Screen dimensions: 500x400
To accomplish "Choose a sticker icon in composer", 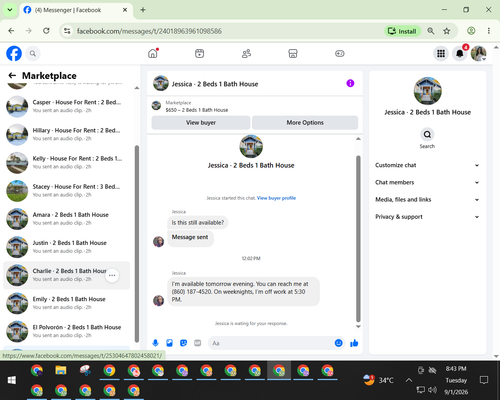I will pyautogui.click(x=184, y=343).
